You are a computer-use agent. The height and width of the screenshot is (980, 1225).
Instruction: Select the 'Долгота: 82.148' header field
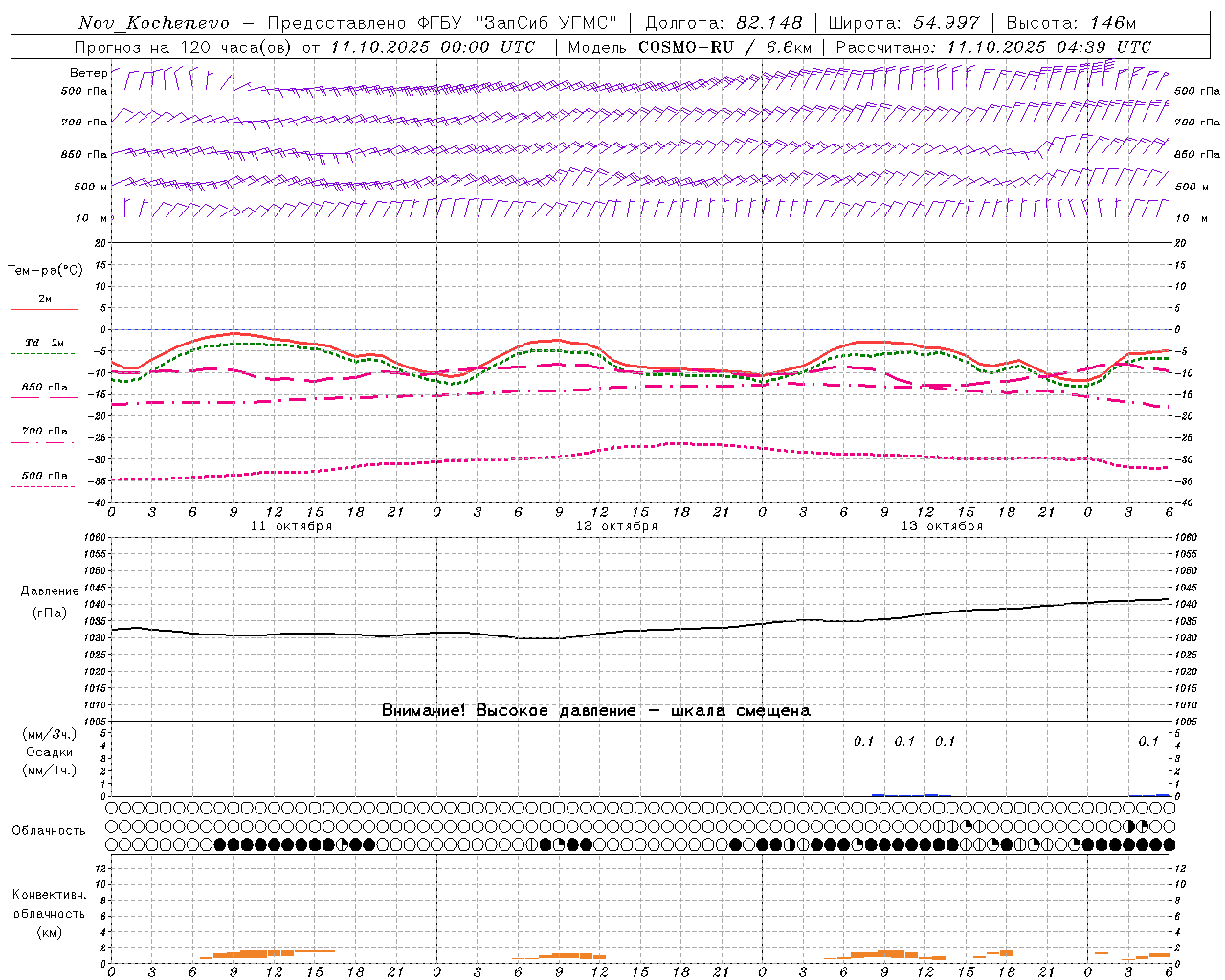click(724, 23)
